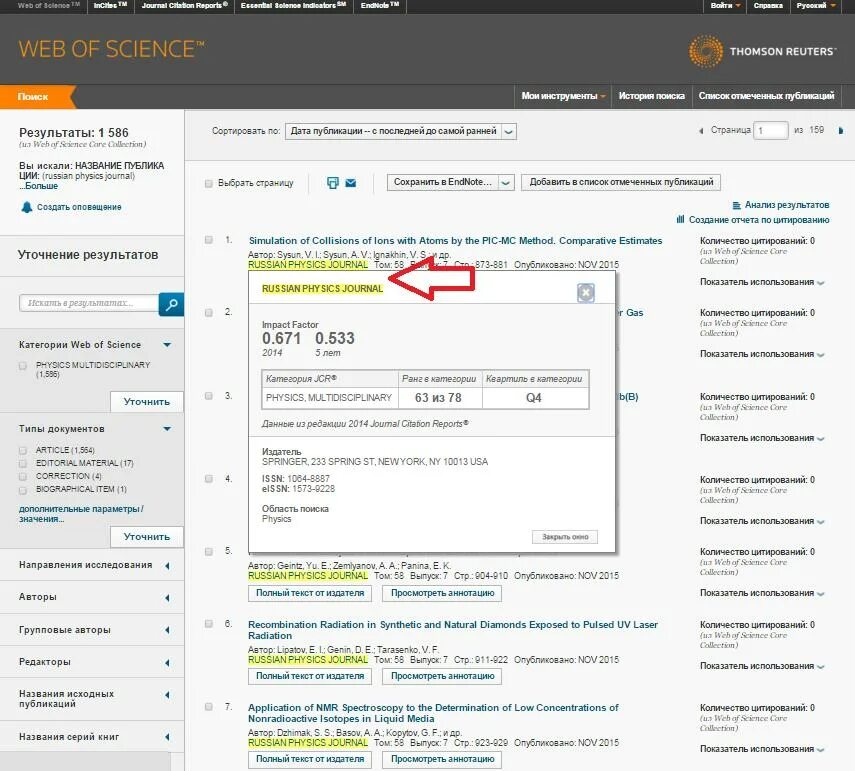
Task: Select checkbox for result 6
Action: click(x=208, y=624)
